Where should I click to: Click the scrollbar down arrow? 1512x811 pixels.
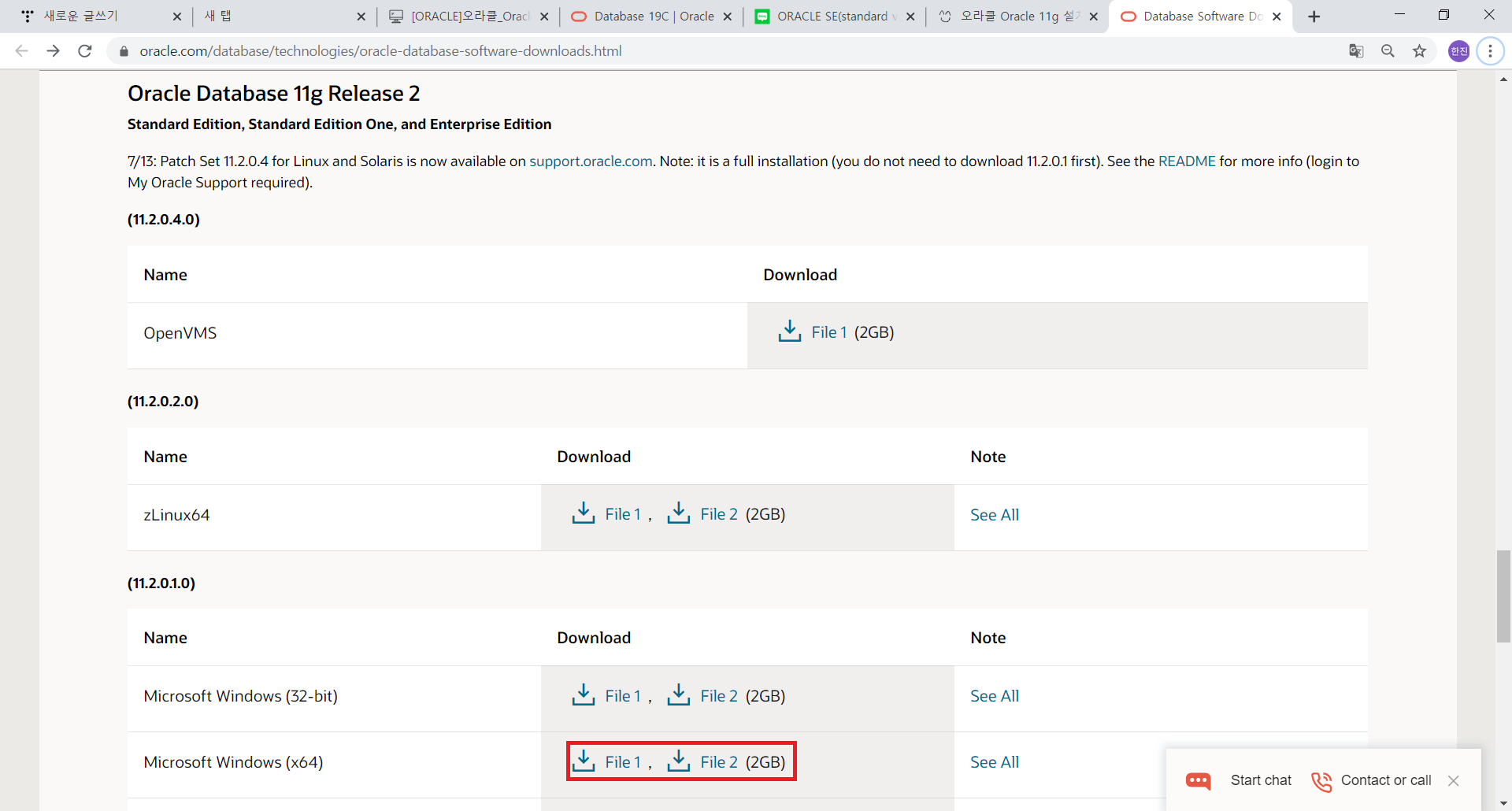point(1503,804)
